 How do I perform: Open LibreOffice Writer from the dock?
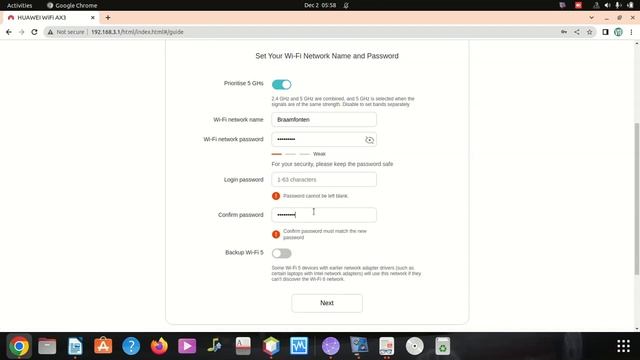75,346
